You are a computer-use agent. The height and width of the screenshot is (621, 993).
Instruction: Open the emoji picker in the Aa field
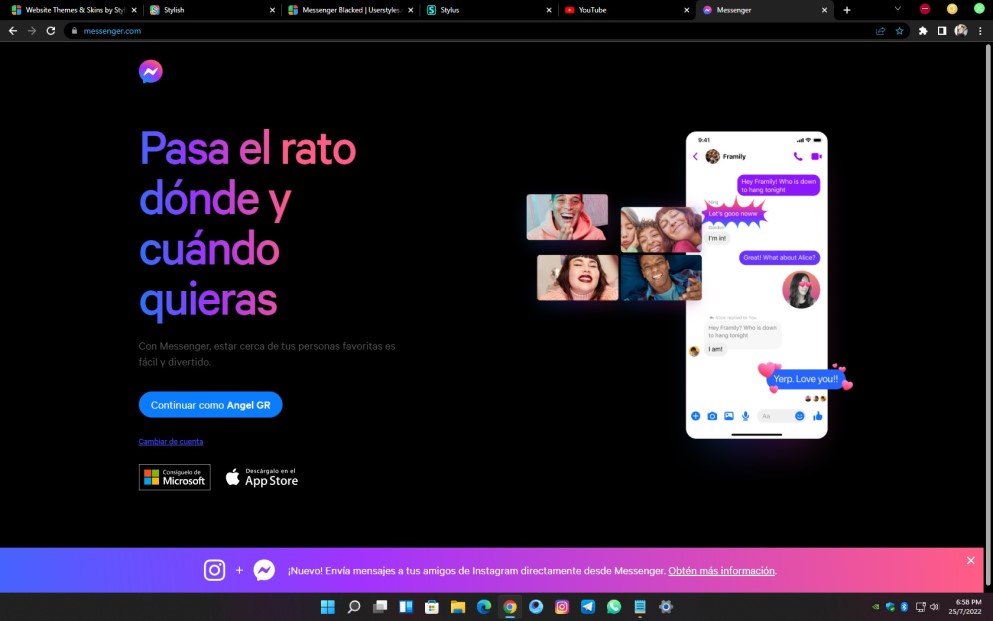coord(800,416)
